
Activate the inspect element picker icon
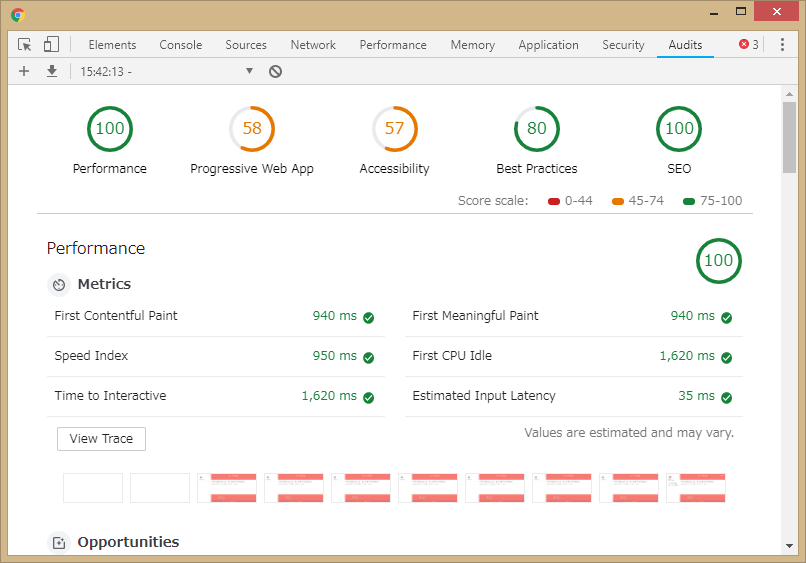tap(25, 45)
